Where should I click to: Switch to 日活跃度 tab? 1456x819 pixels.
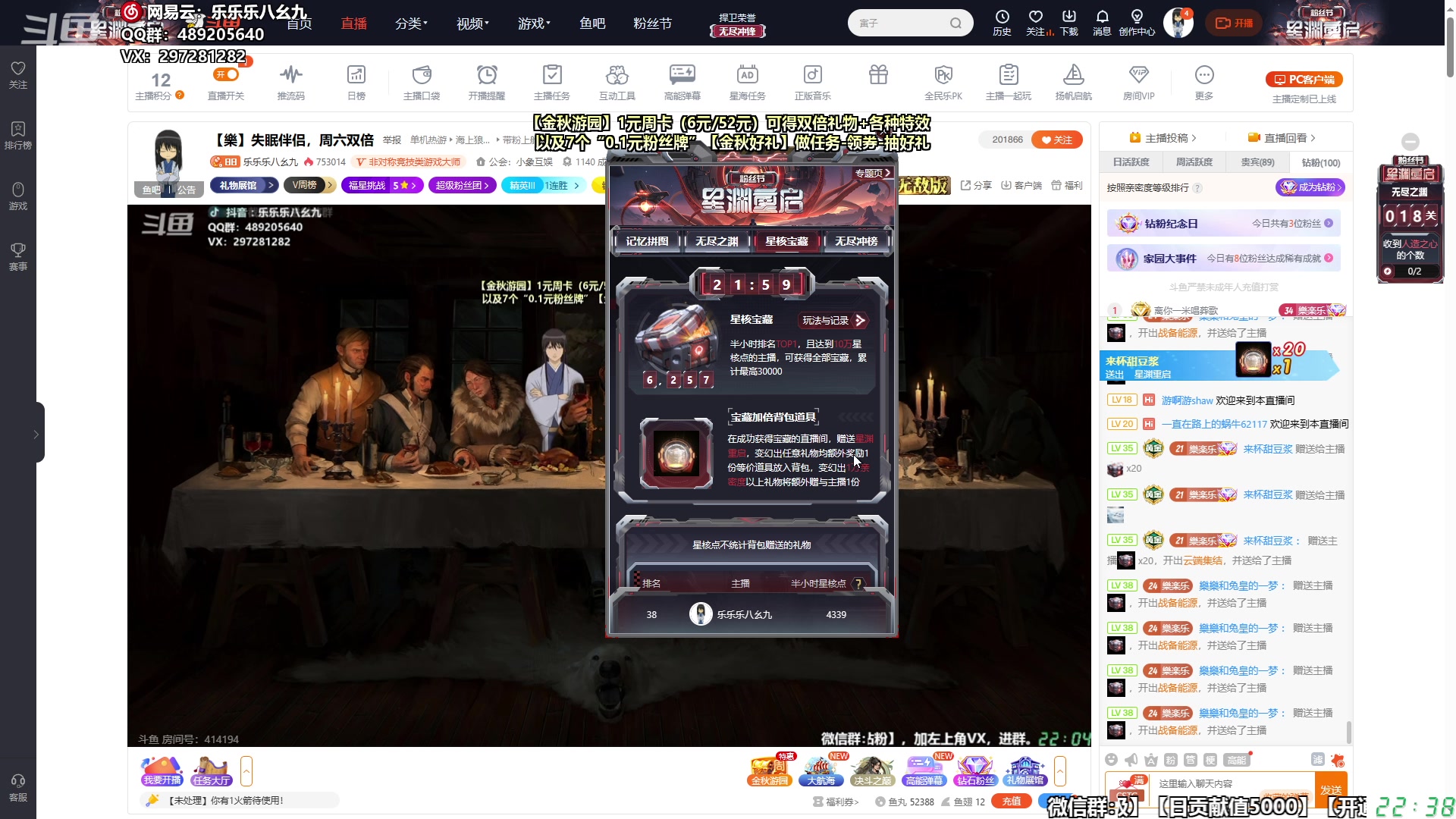tap(1131, 162)
